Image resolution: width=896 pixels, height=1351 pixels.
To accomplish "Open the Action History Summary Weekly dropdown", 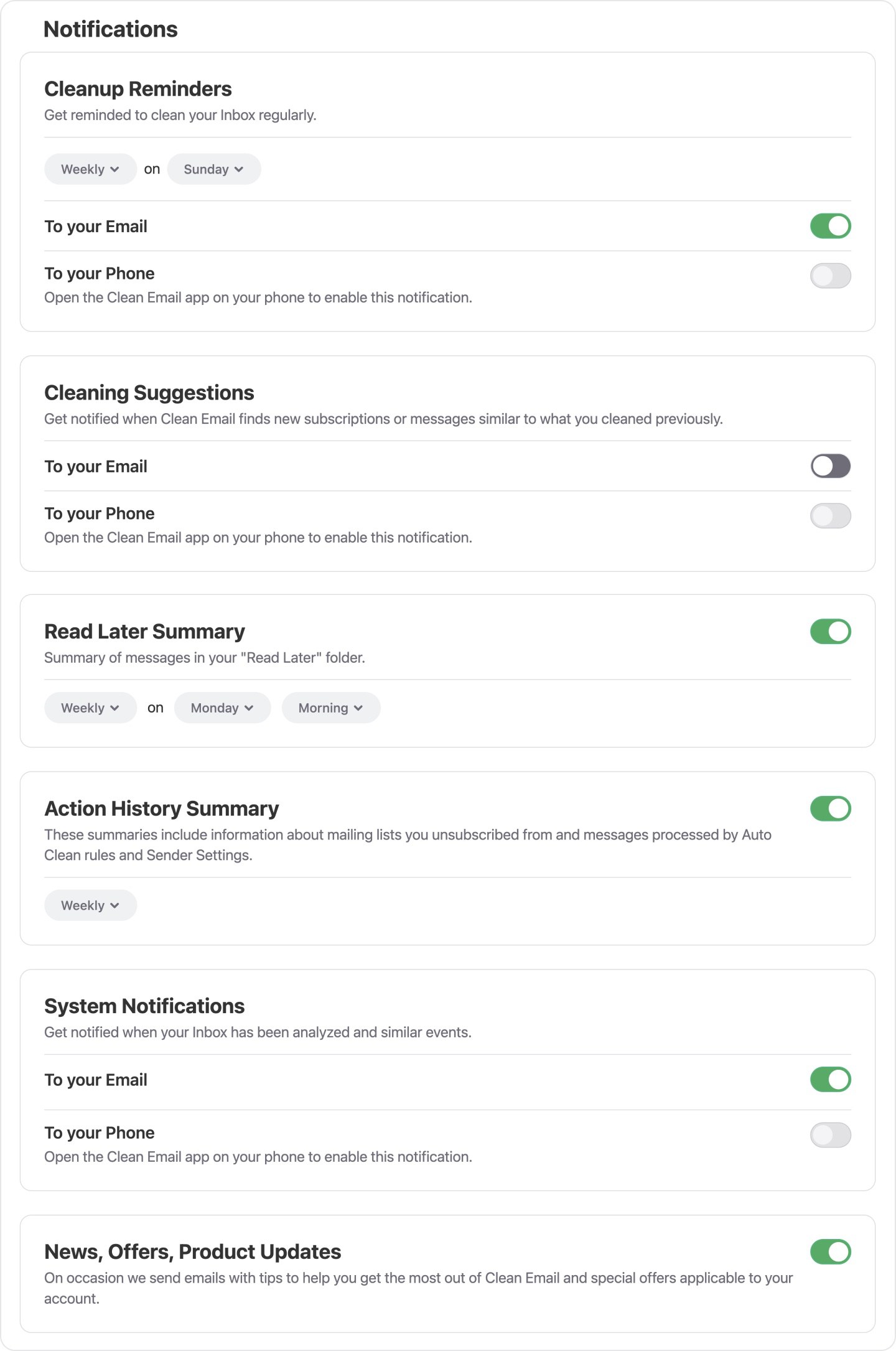I will [x=90, y=905].
